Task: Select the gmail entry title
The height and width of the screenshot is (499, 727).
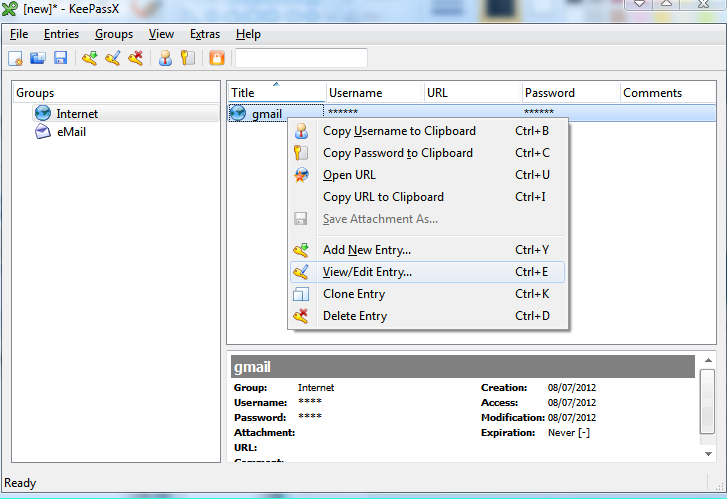Action: tap(267, 114)
